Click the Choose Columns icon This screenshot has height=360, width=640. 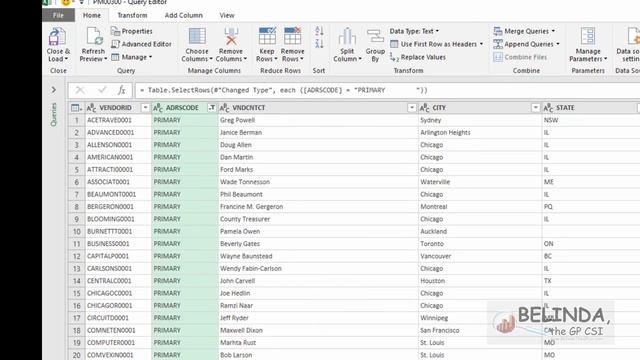(197, 36)
